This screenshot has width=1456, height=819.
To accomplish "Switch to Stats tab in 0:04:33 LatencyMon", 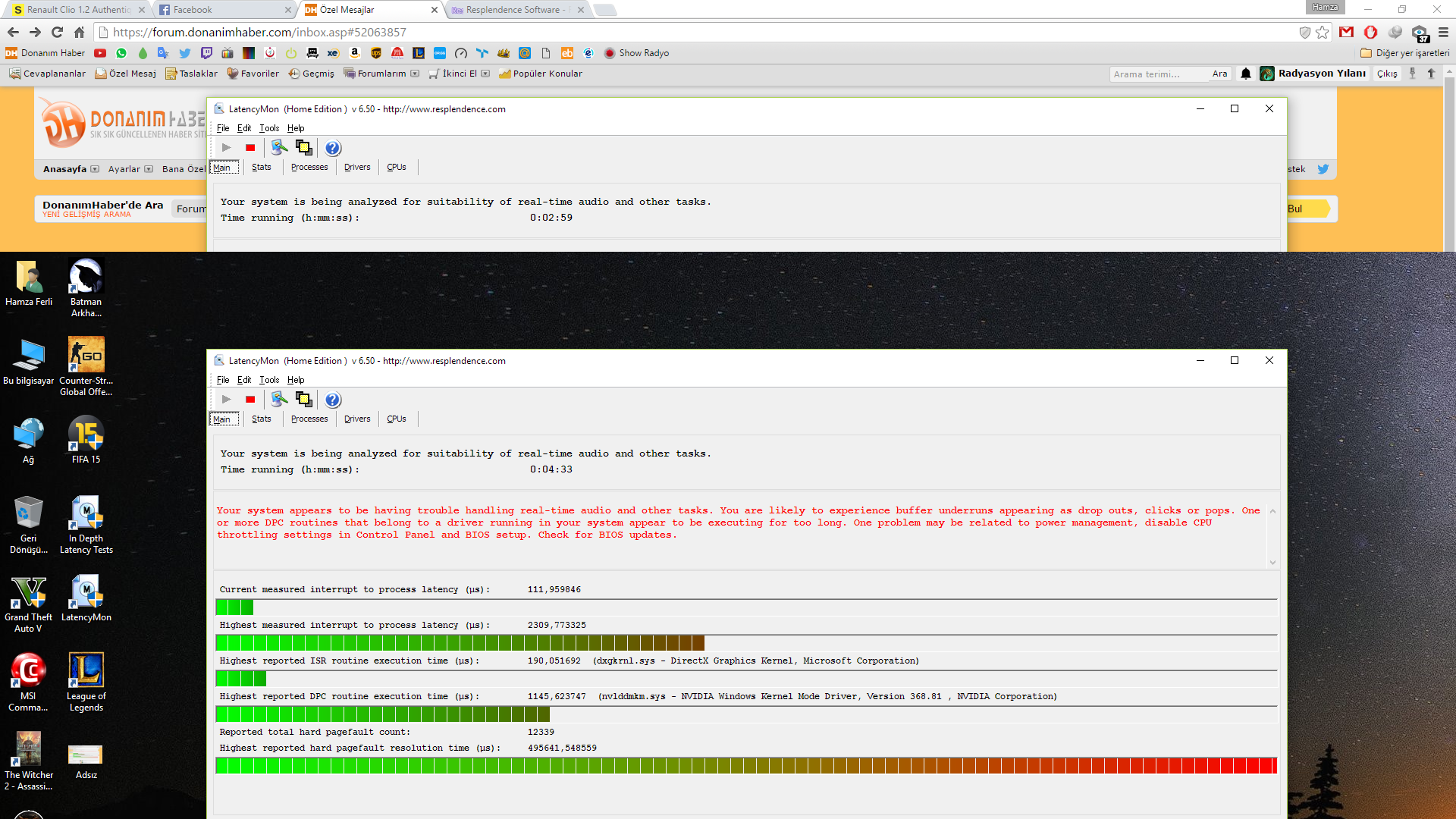I will click(262, 419).
